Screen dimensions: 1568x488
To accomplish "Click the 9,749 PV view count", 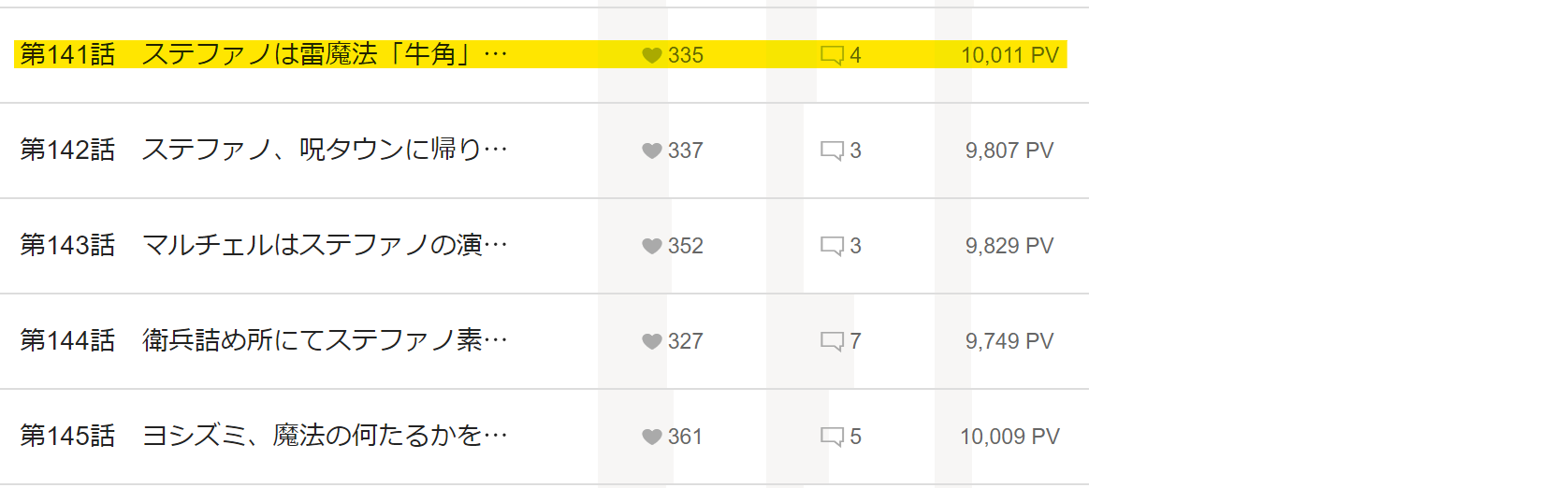I will tap(1009, 341).
